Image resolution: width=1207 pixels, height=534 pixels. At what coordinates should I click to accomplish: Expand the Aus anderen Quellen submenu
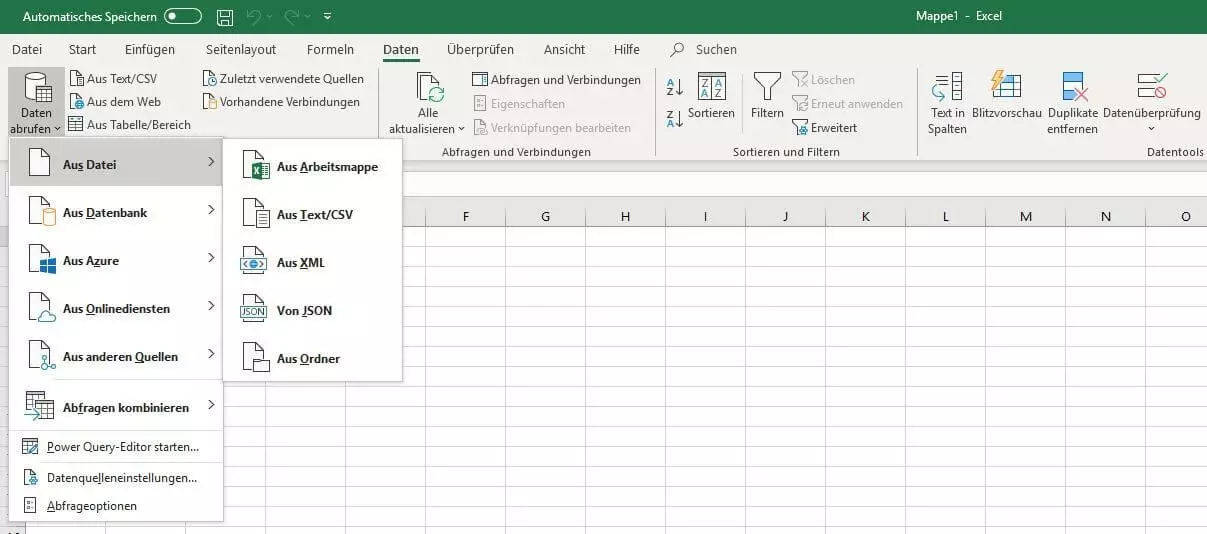point(116,356)
